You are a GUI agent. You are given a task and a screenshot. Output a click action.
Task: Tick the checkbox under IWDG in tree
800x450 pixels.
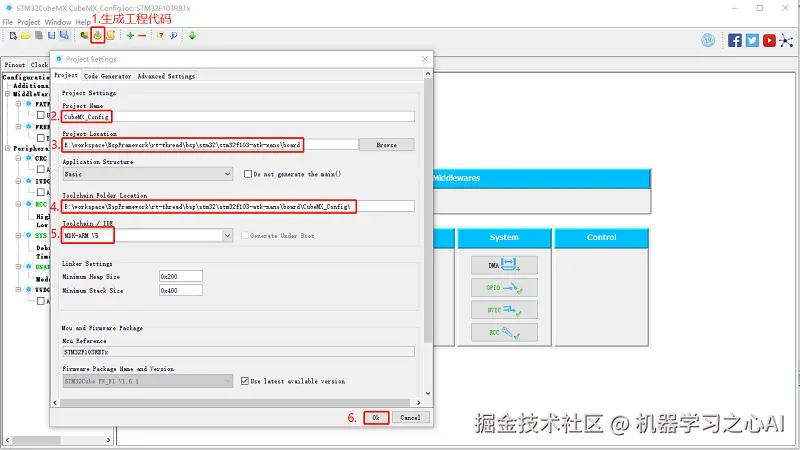[40, 192]
